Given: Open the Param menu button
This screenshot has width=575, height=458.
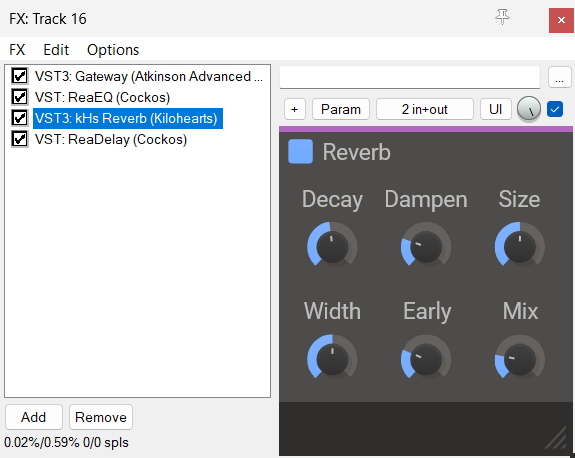Looking at the screenshot, I should [341, 109].
